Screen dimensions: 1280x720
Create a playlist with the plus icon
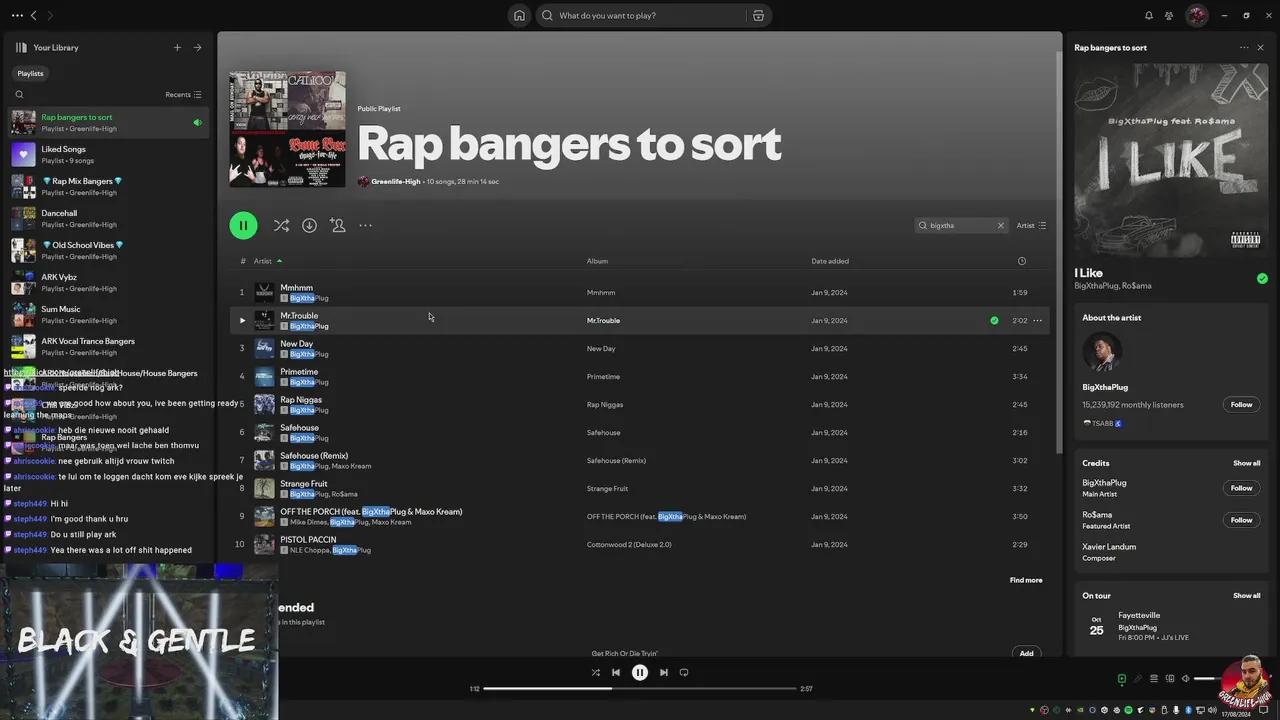pyautogui.click(x=177, y=47)
